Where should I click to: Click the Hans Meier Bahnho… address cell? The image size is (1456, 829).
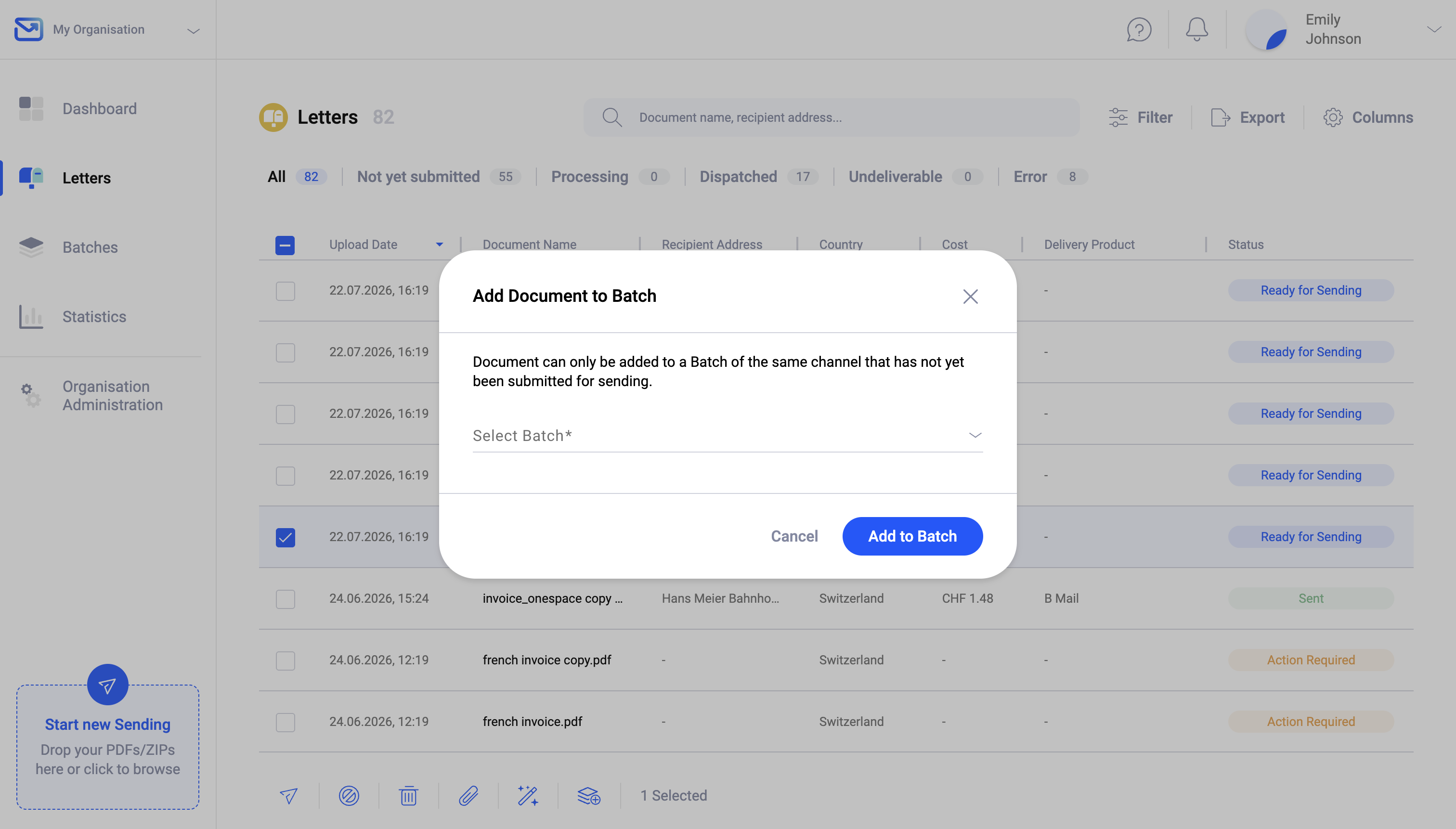pyautogui.click(x=720, y=598)
